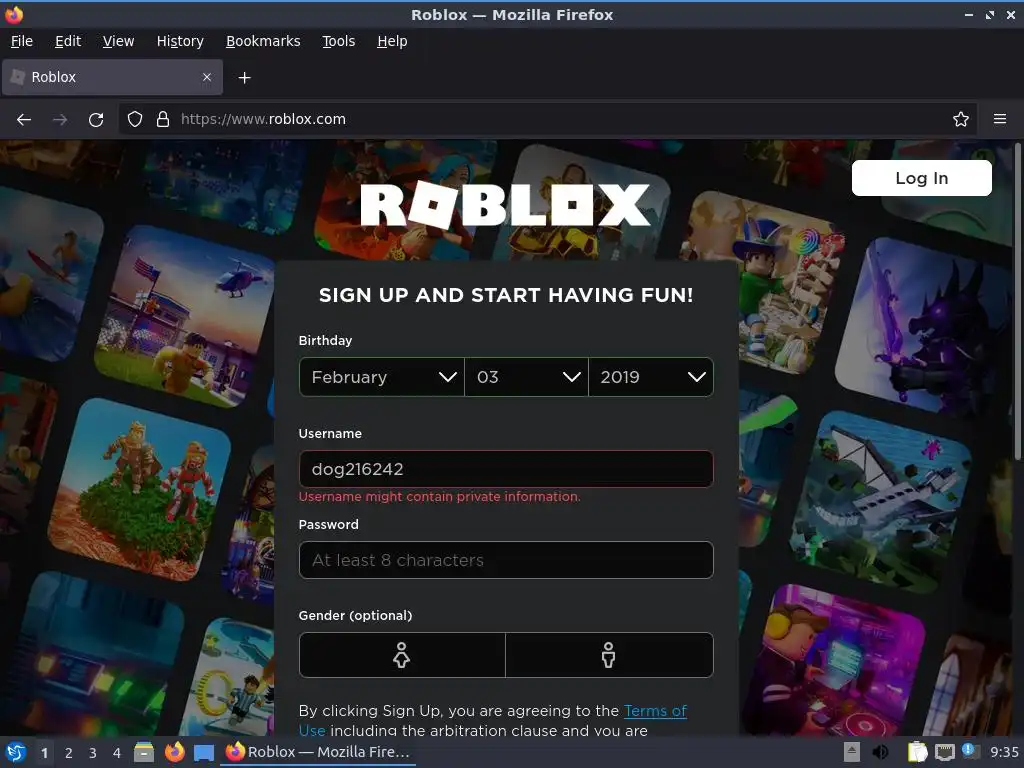Reload the current Roblox page

[x=96, y=120]
